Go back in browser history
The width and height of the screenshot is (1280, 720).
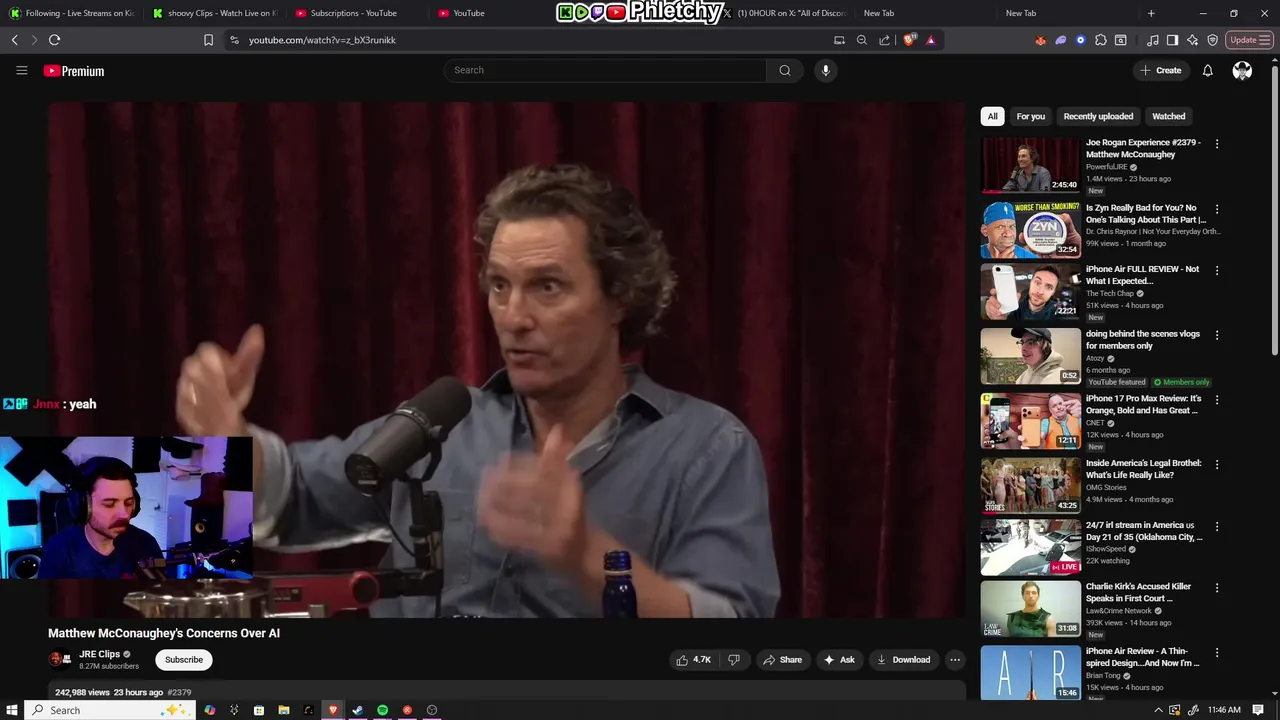tap(14, 40)
